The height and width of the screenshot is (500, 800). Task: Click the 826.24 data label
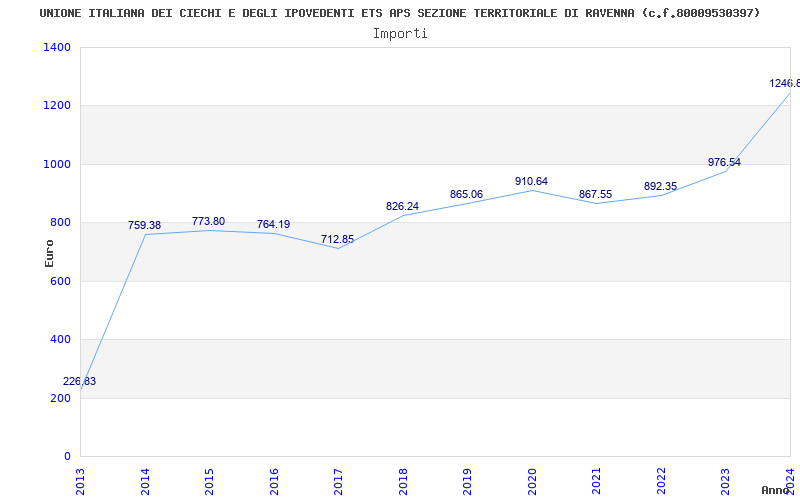[402, 207]
